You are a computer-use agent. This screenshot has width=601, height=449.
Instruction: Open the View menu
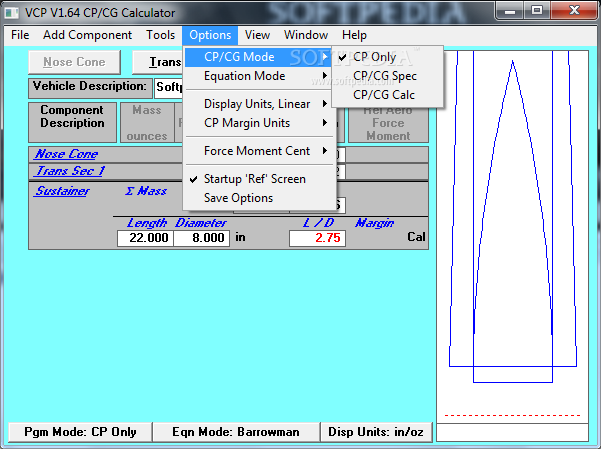point(257,35)
